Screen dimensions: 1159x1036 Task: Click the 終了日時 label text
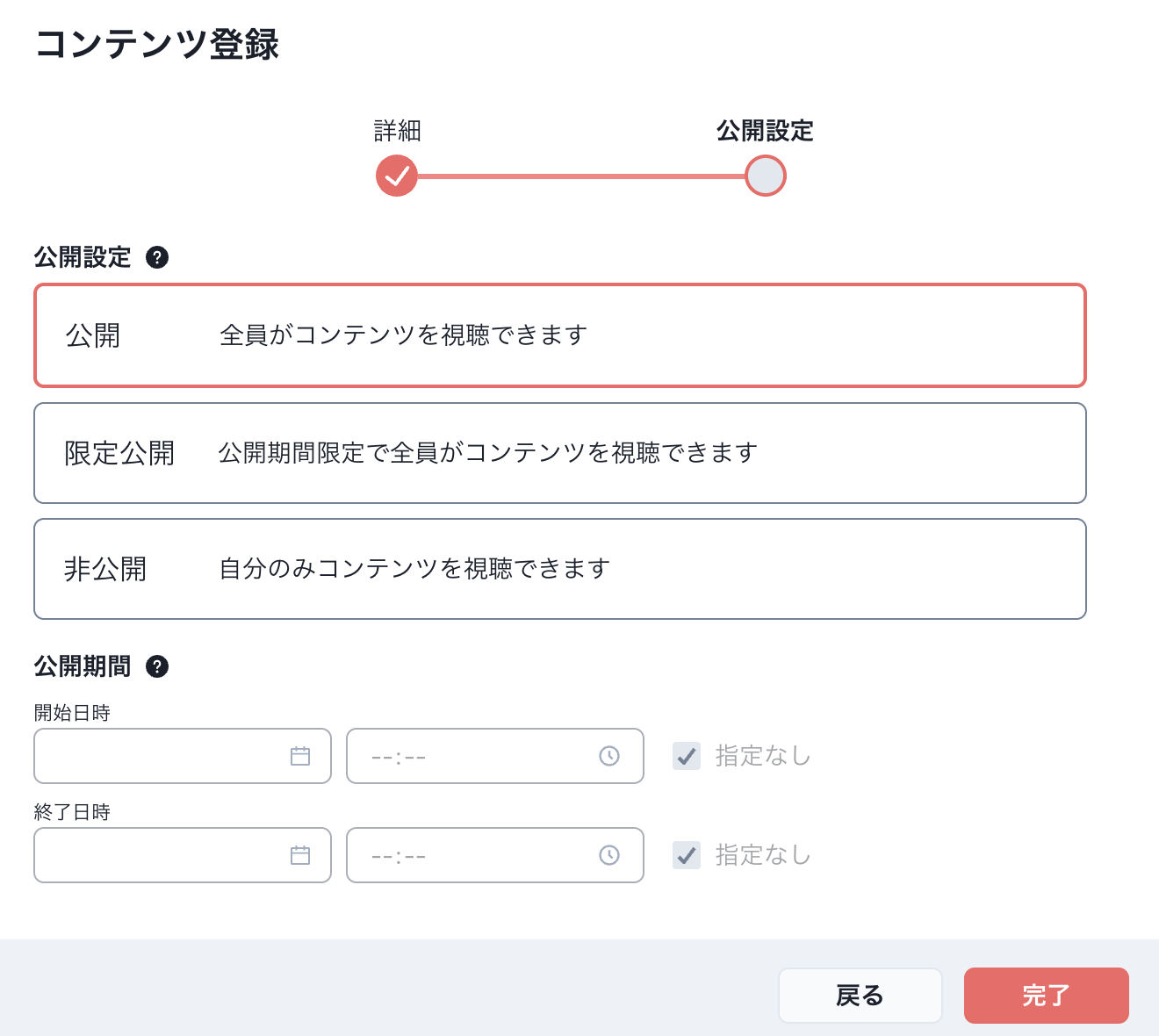point(72,812)
